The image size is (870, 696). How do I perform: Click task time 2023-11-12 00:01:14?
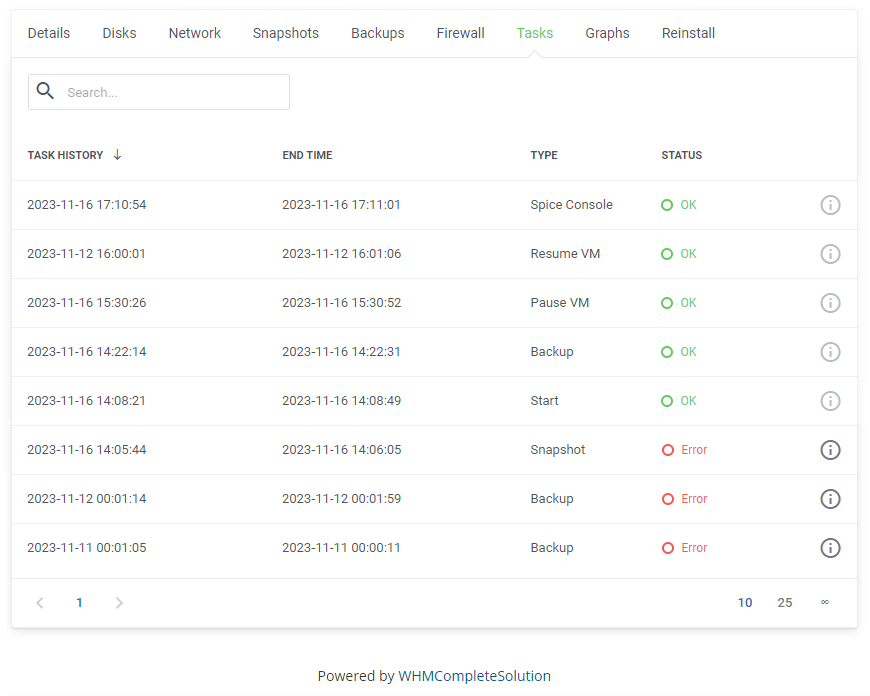tap(87, 498)
